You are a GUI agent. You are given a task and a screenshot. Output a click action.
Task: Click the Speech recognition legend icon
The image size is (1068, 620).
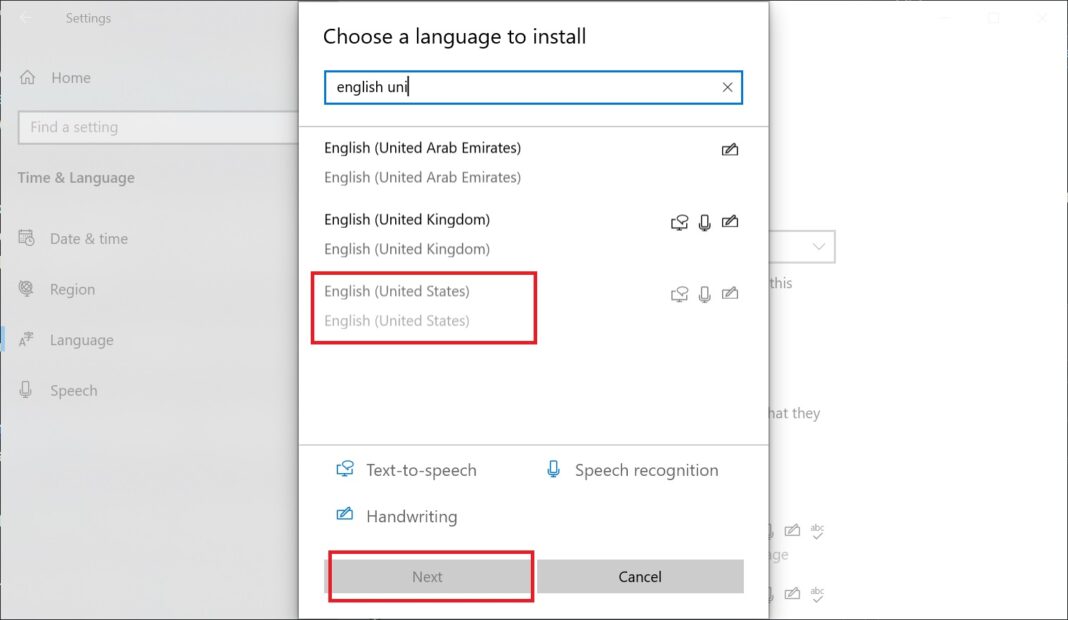point(553,469)
